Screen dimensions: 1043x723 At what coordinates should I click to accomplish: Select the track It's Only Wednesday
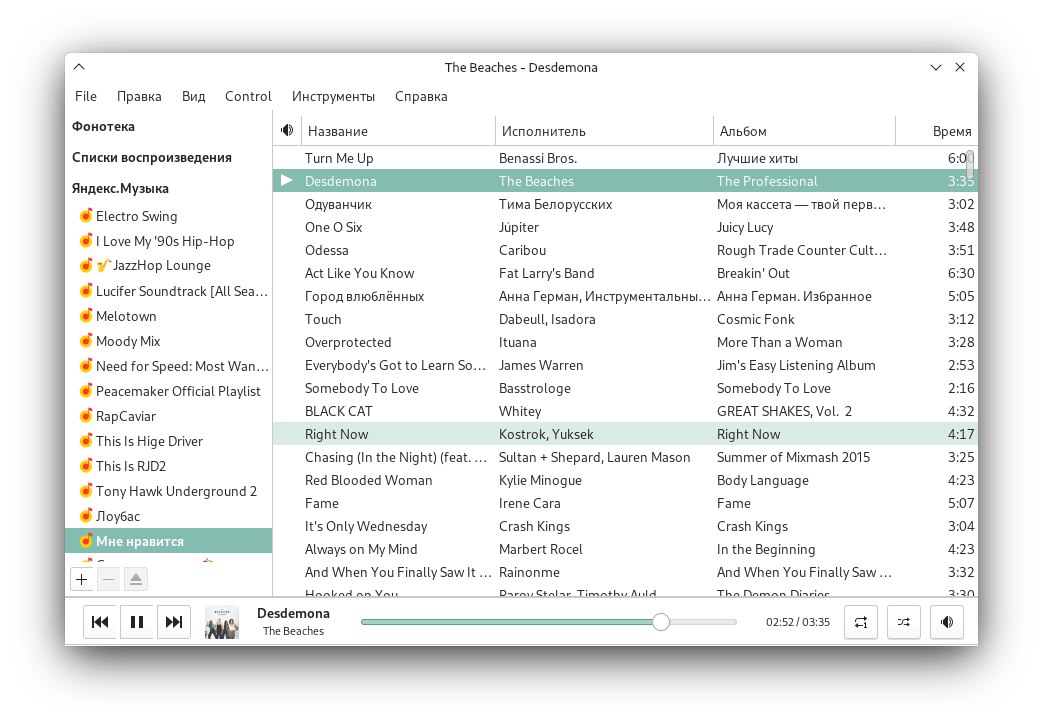(x=625, y=526)
